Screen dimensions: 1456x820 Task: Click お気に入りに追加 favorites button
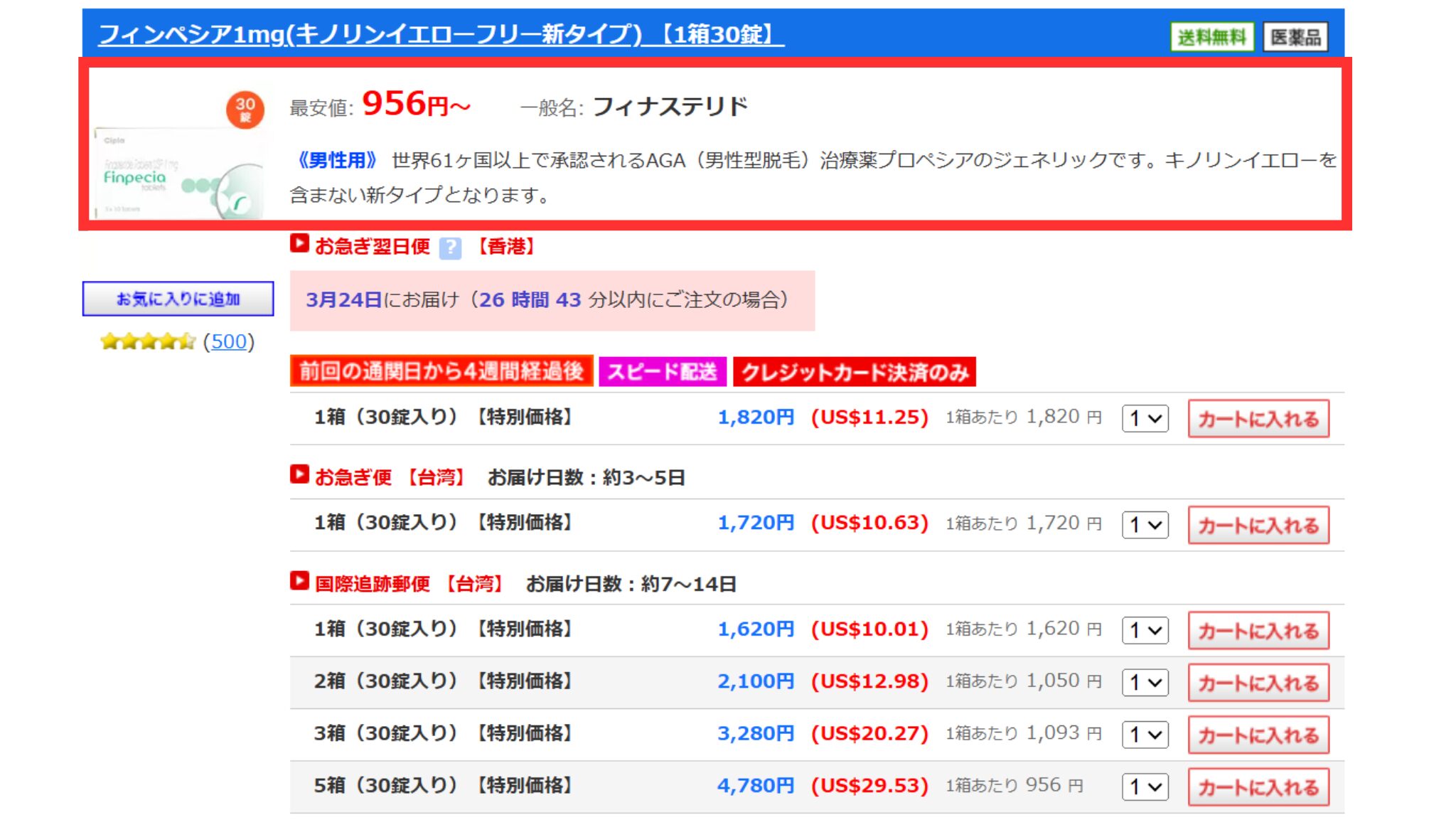[178, 299]
